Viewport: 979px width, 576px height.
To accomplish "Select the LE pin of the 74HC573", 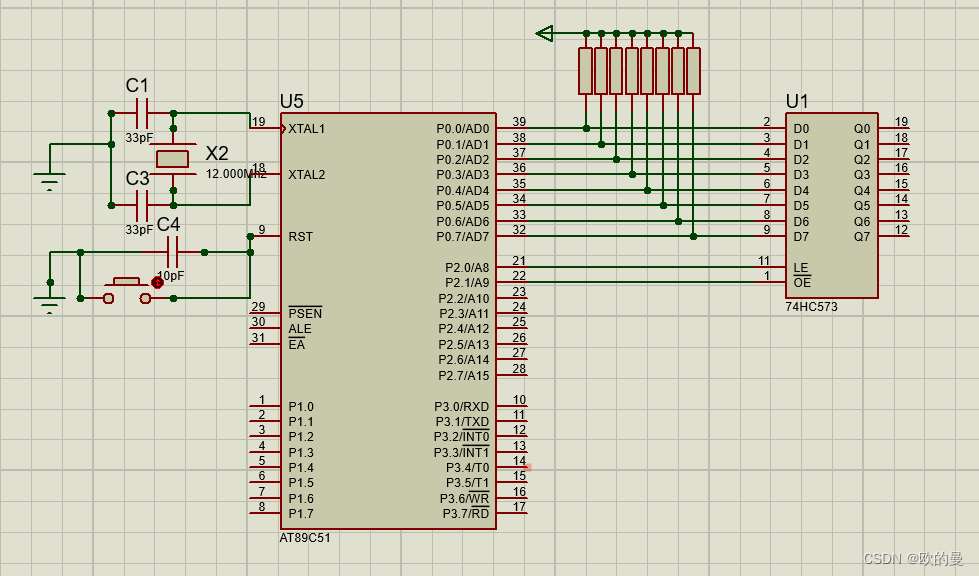I will [x=799, y=264].
